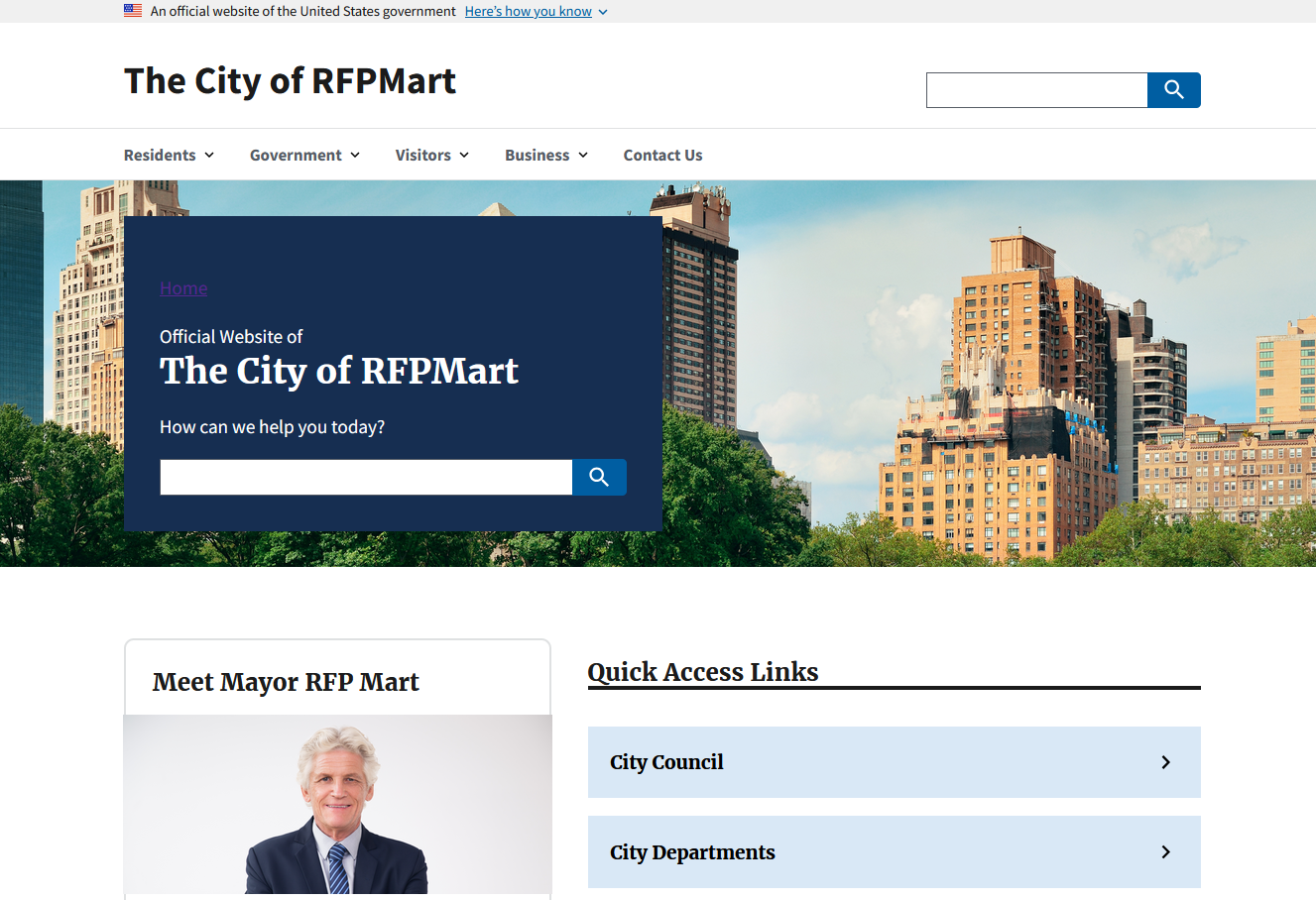Viewport: 1316px width, 900px height.
Task: Click The City of RFPMart site title
Action: 290,81
